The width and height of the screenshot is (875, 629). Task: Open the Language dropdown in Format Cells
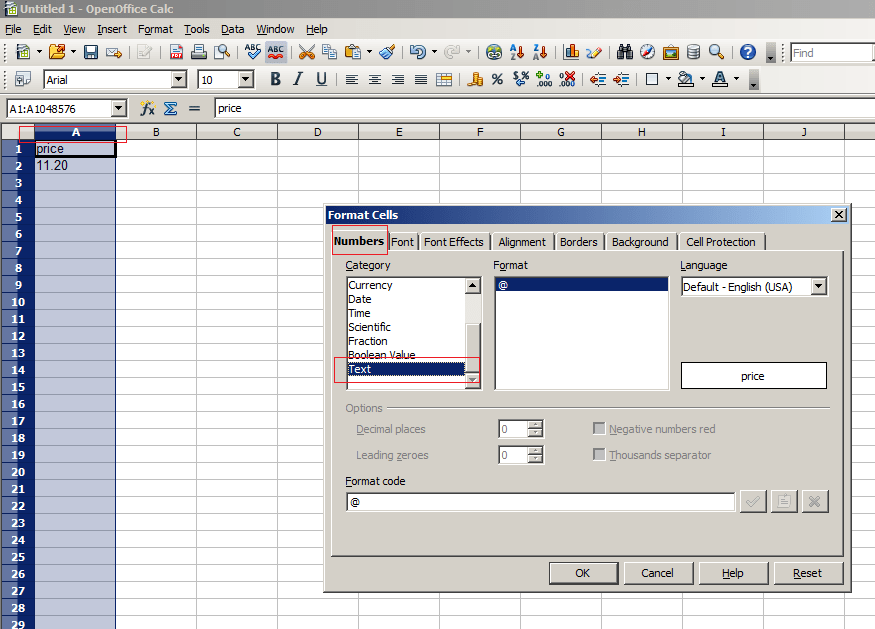click(x=819, y=286)
